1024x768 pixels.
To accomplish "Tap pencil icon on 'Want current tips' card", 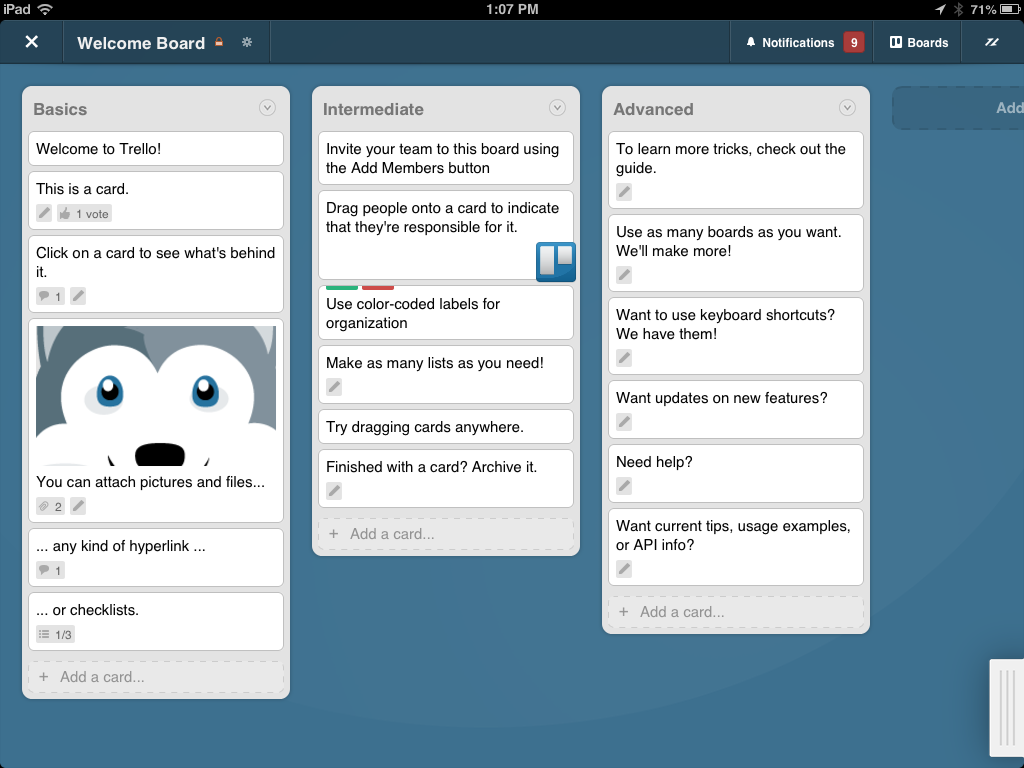I will 624,569.
